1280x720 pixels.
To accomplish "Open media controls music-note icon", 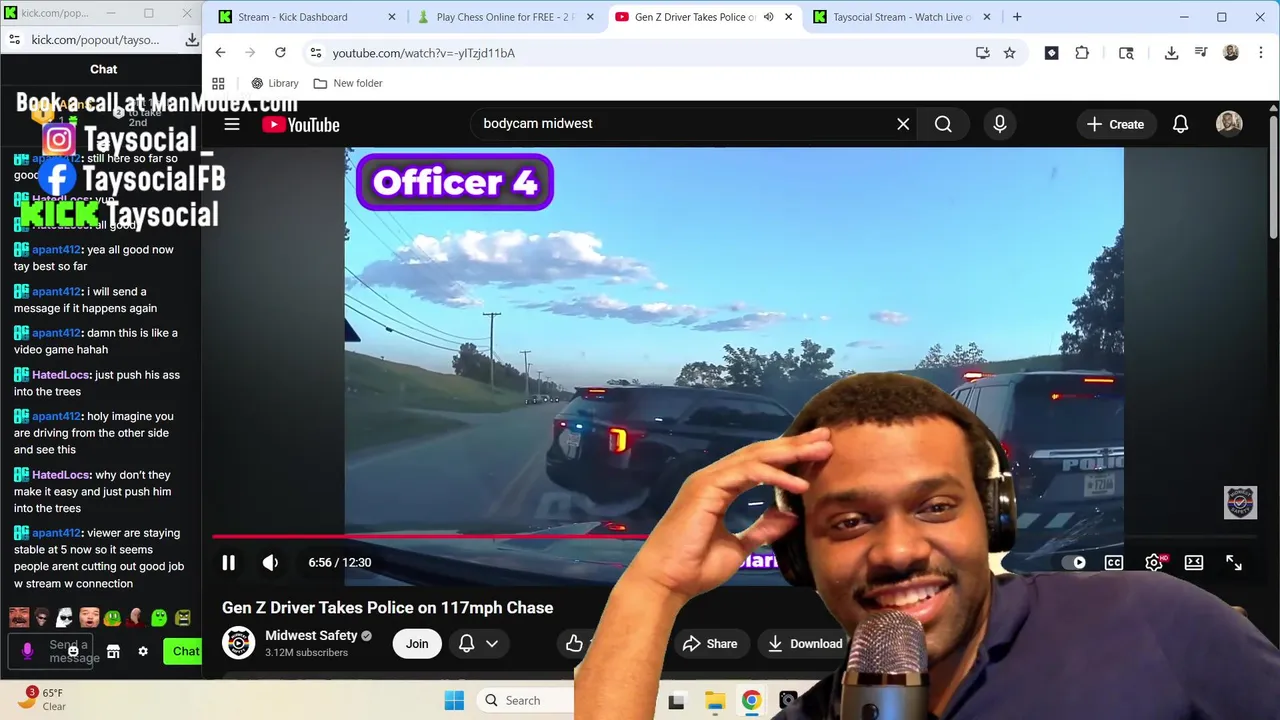I will pyautogui.click(x=1201, y=53).
